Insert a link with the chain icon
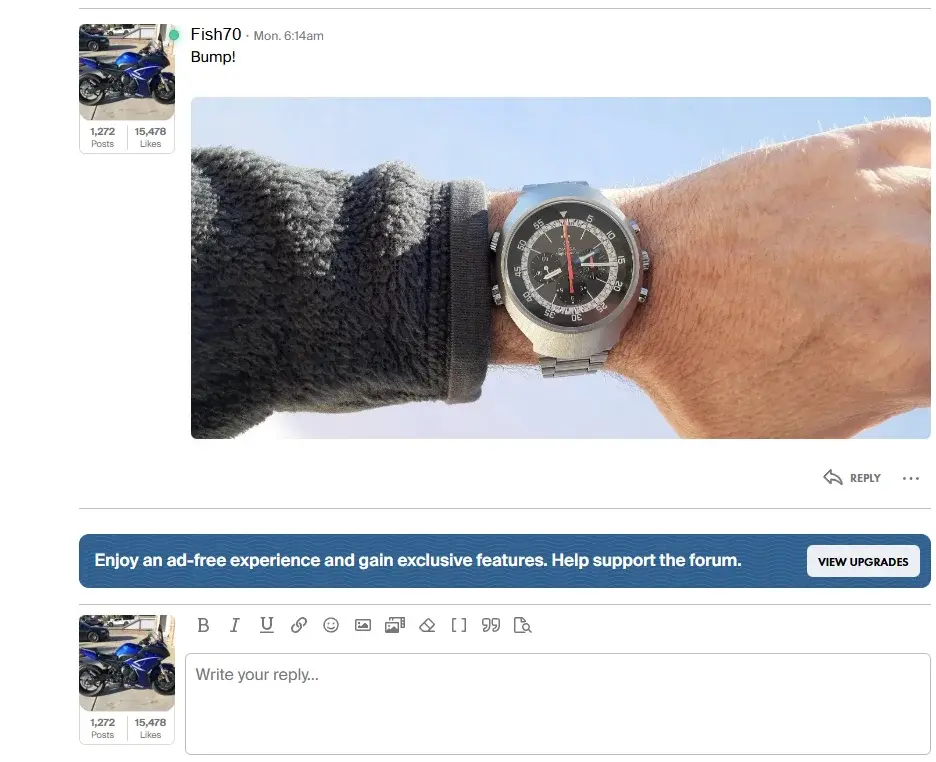This screenshot has width=936, height=762. point(299,625)
